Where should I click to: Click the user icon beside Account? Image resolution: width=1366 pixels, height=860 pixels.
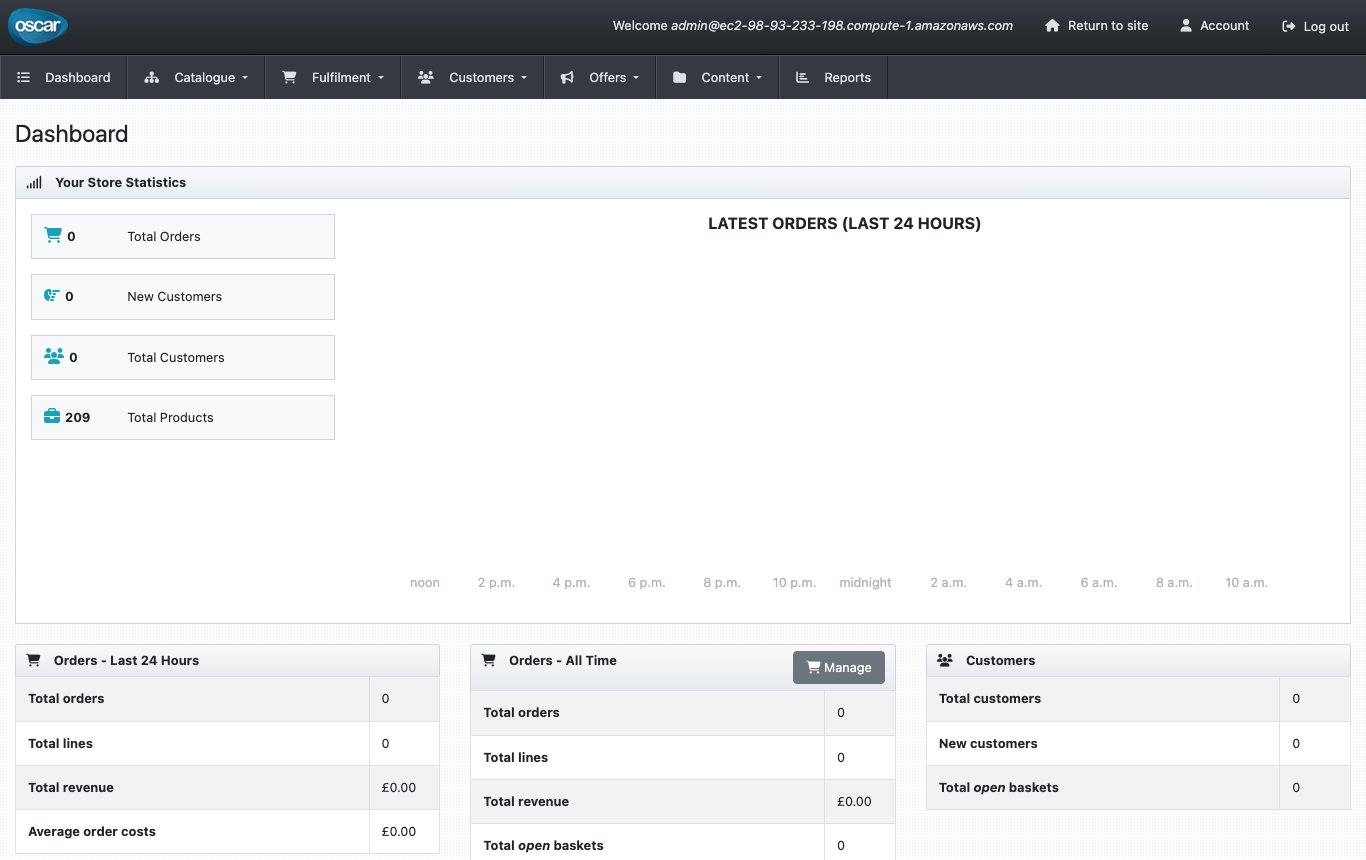1186,26
